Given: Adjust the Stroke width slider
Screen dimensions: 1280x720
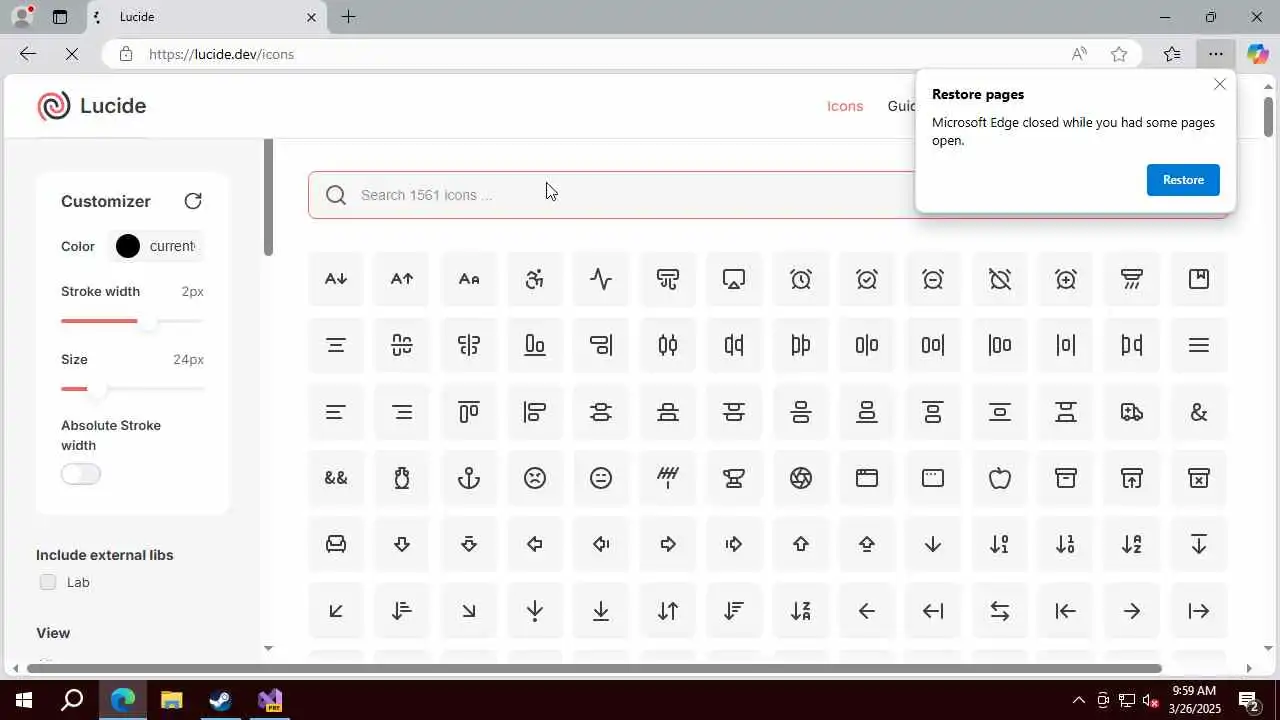Looking at the screenshot, I should click(132, 321).
